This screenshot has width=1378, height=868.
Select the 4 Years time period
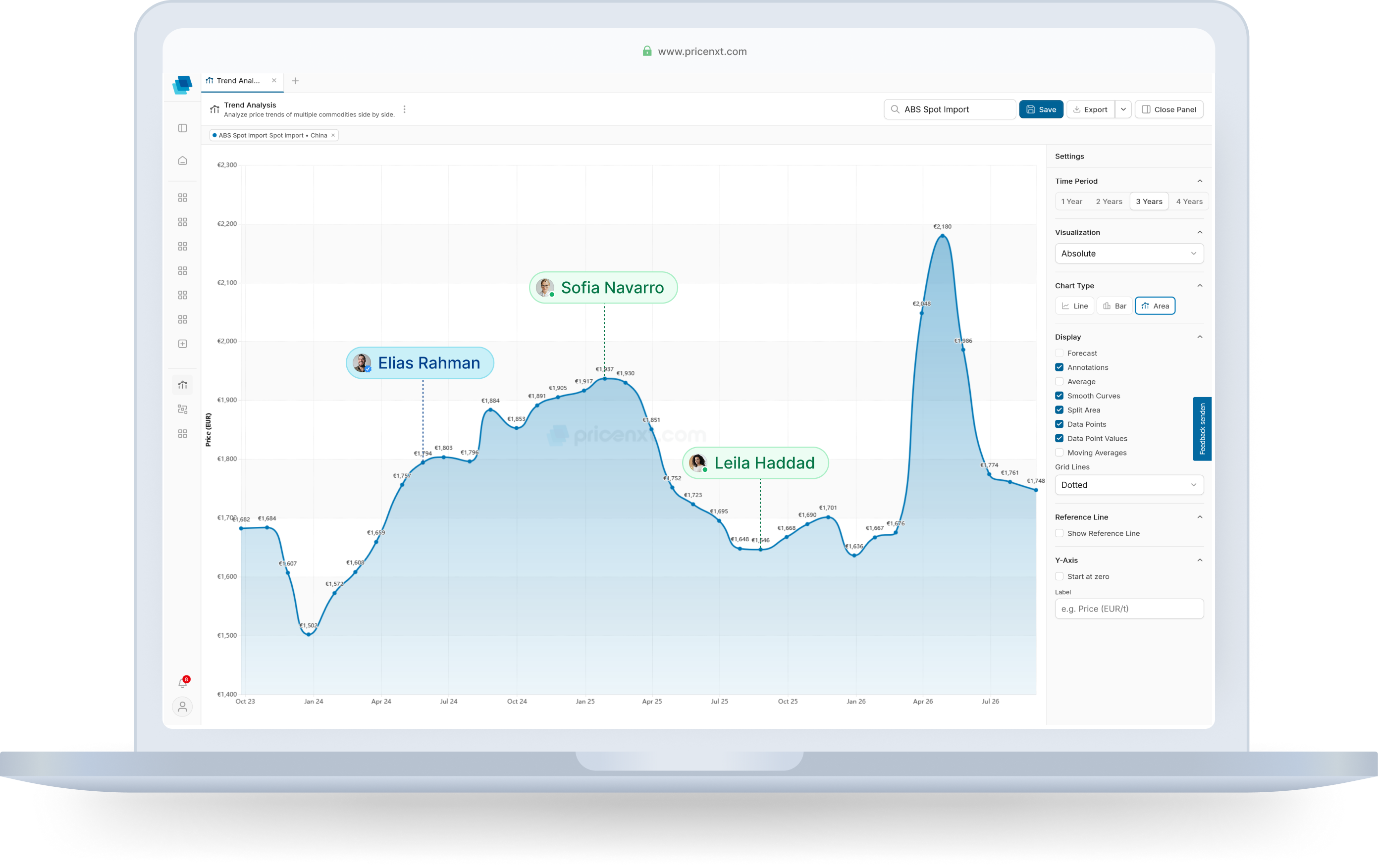[1189, 202]
